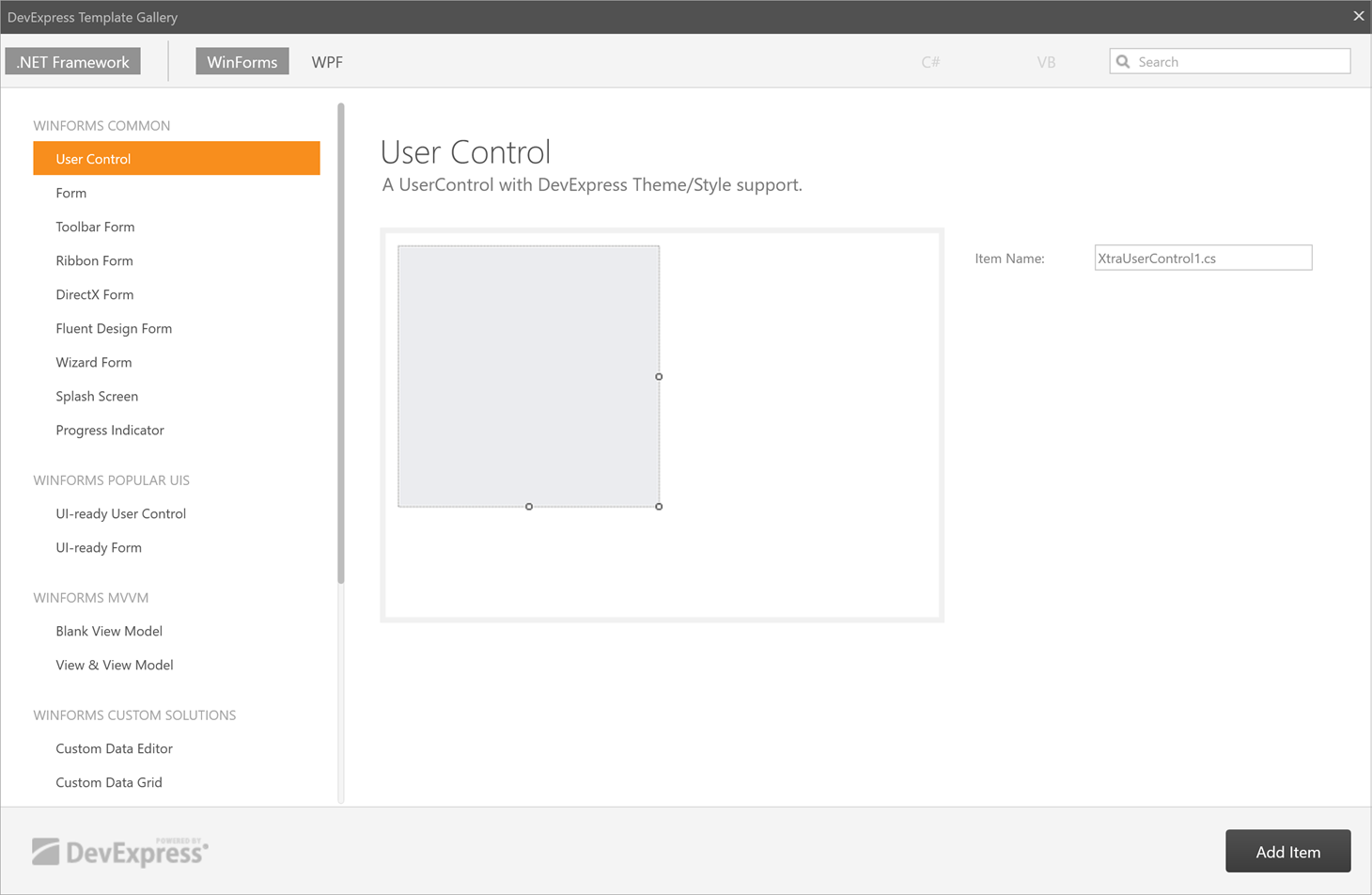Select User Control template
The image size is (1372, 895).
177,158
